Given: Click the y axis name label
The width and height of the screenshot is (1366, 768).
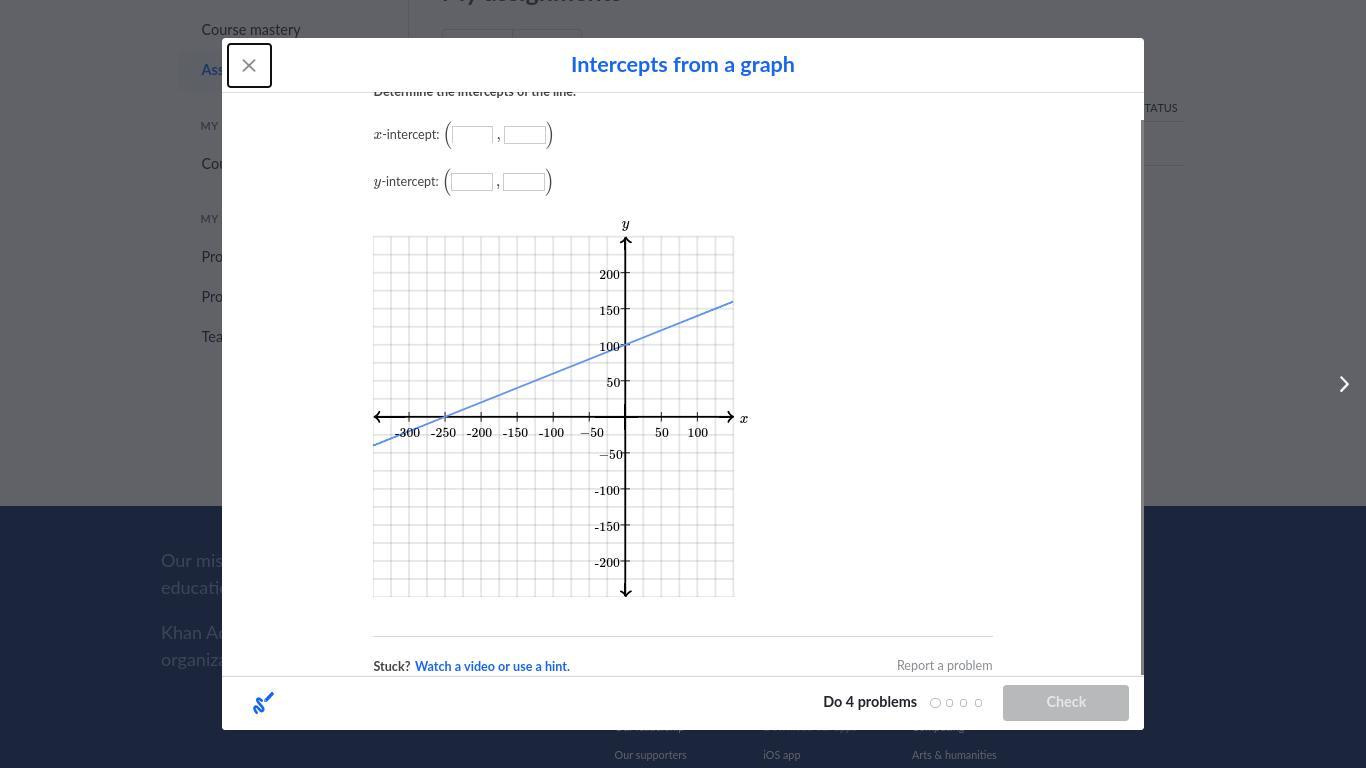Looking at the screenshot, I should [x=626, y=225].
